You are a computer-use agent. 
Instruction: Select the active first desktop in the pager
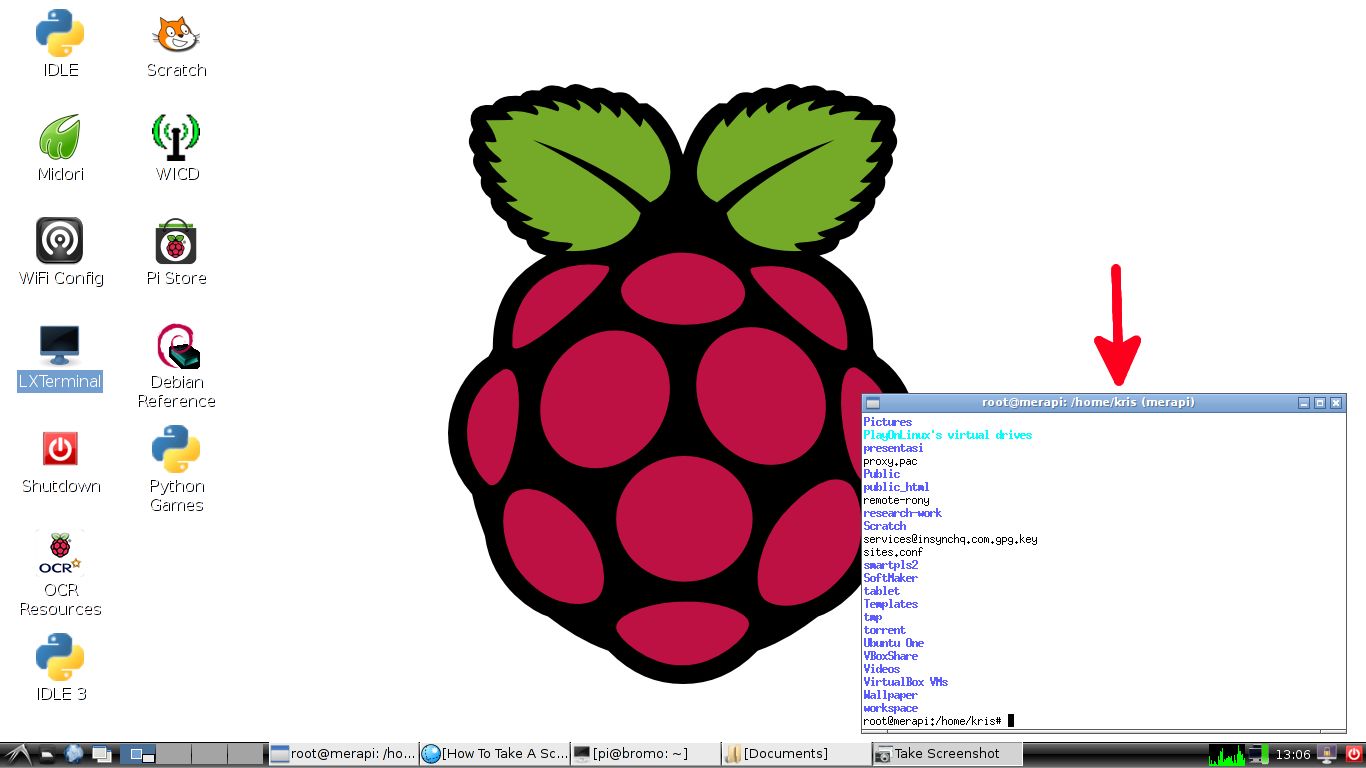(x=138, y=754)
